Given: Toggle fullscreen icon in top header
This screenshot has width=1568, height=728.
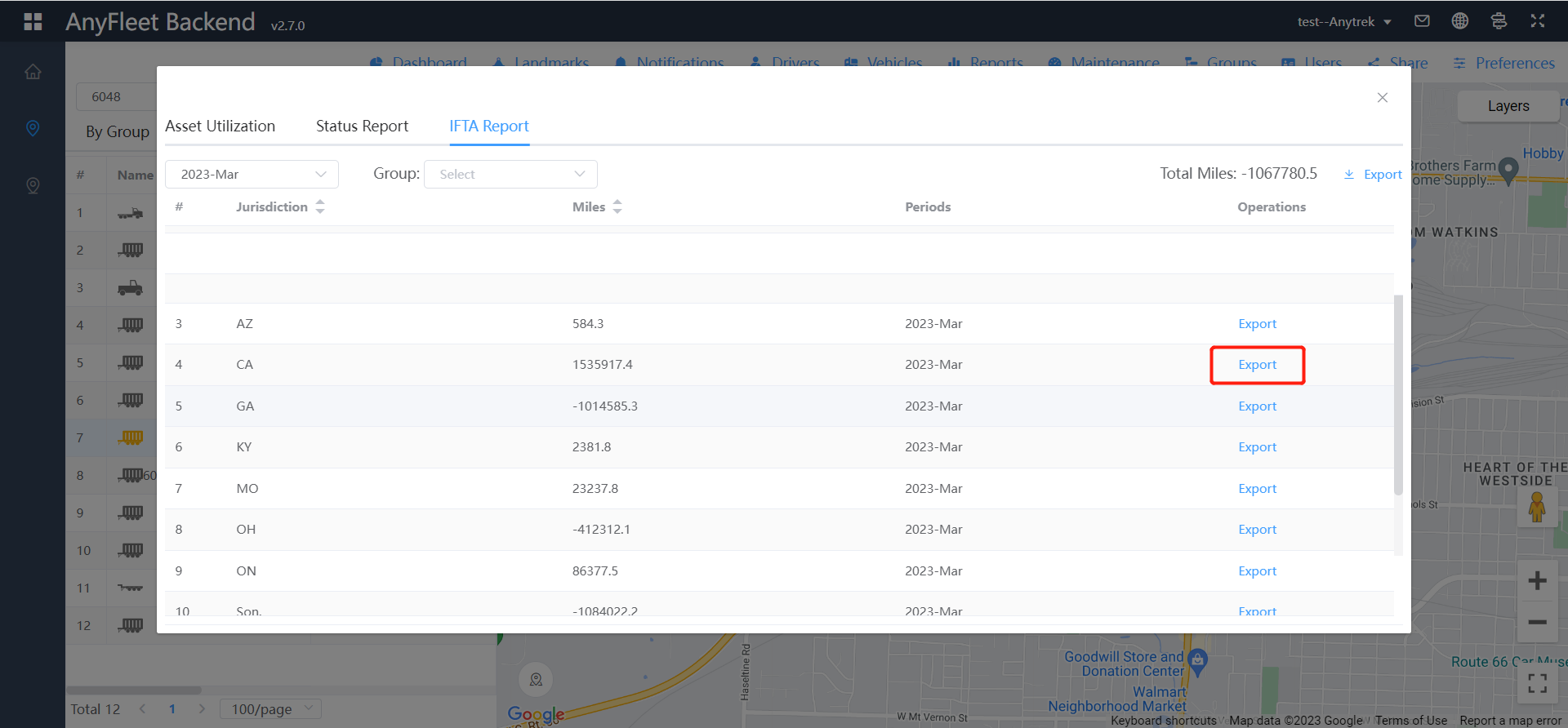Looking at the screenshot, I should coord(1537,21).
